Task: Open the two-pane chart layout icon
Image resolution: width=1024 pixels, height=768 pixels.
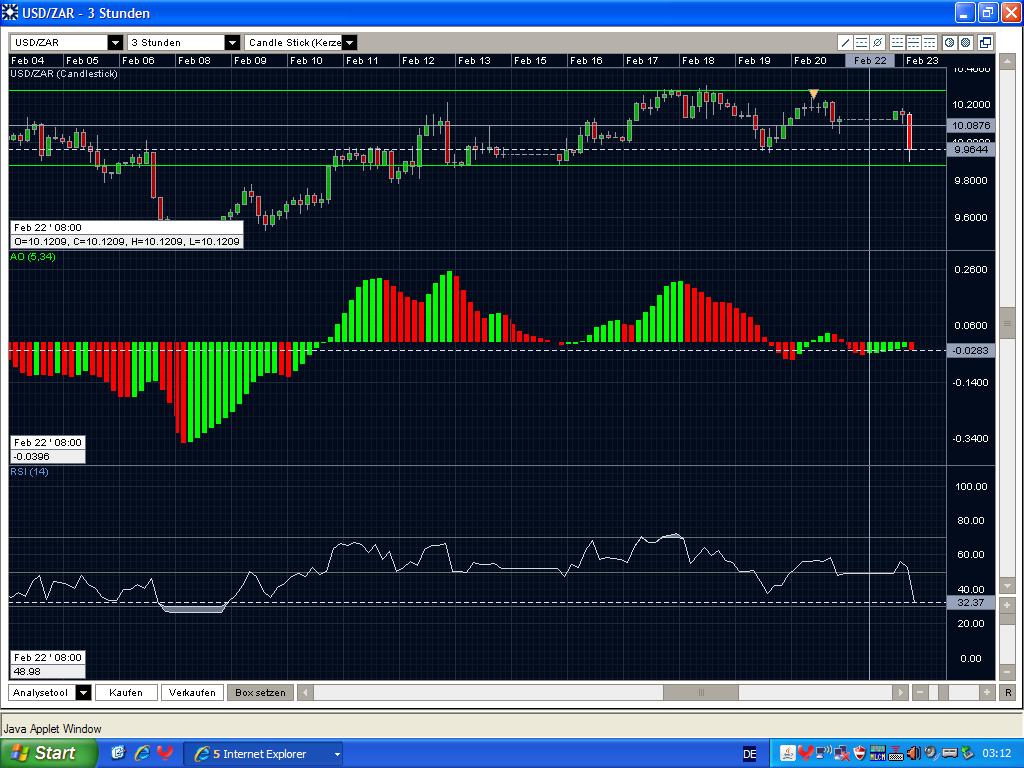Action: pos(913,42)
